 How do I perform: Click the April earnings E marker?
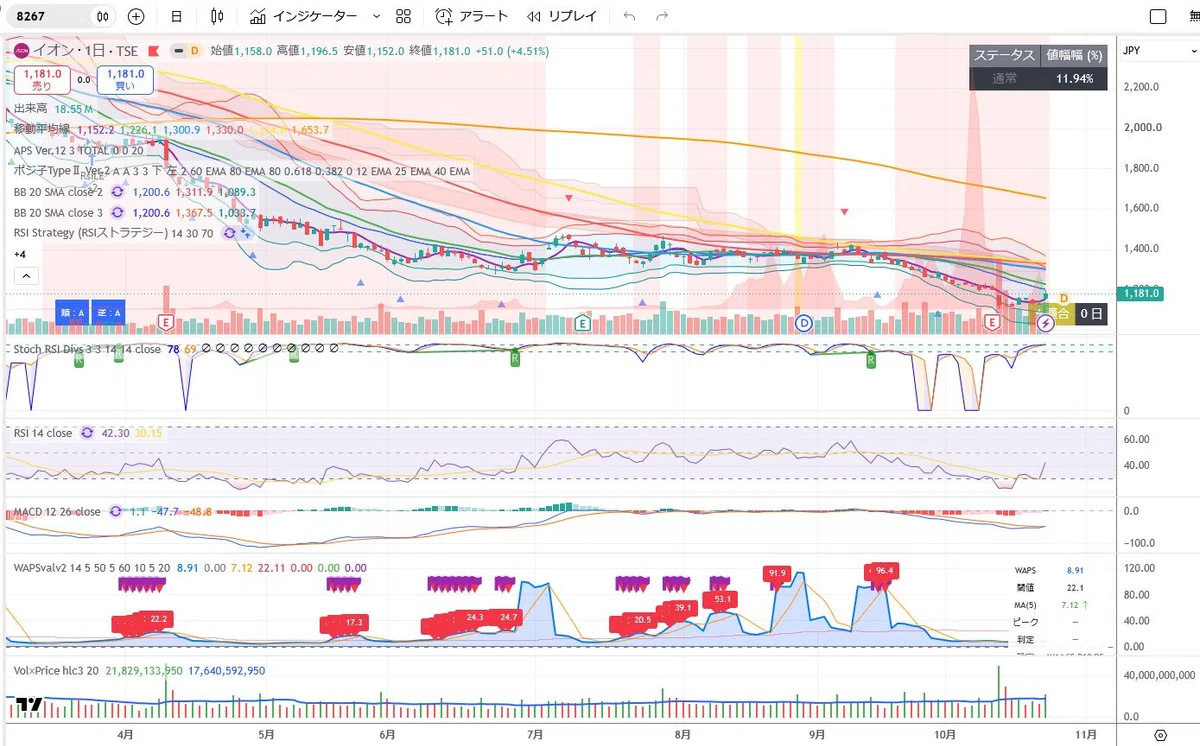(167, 322)
